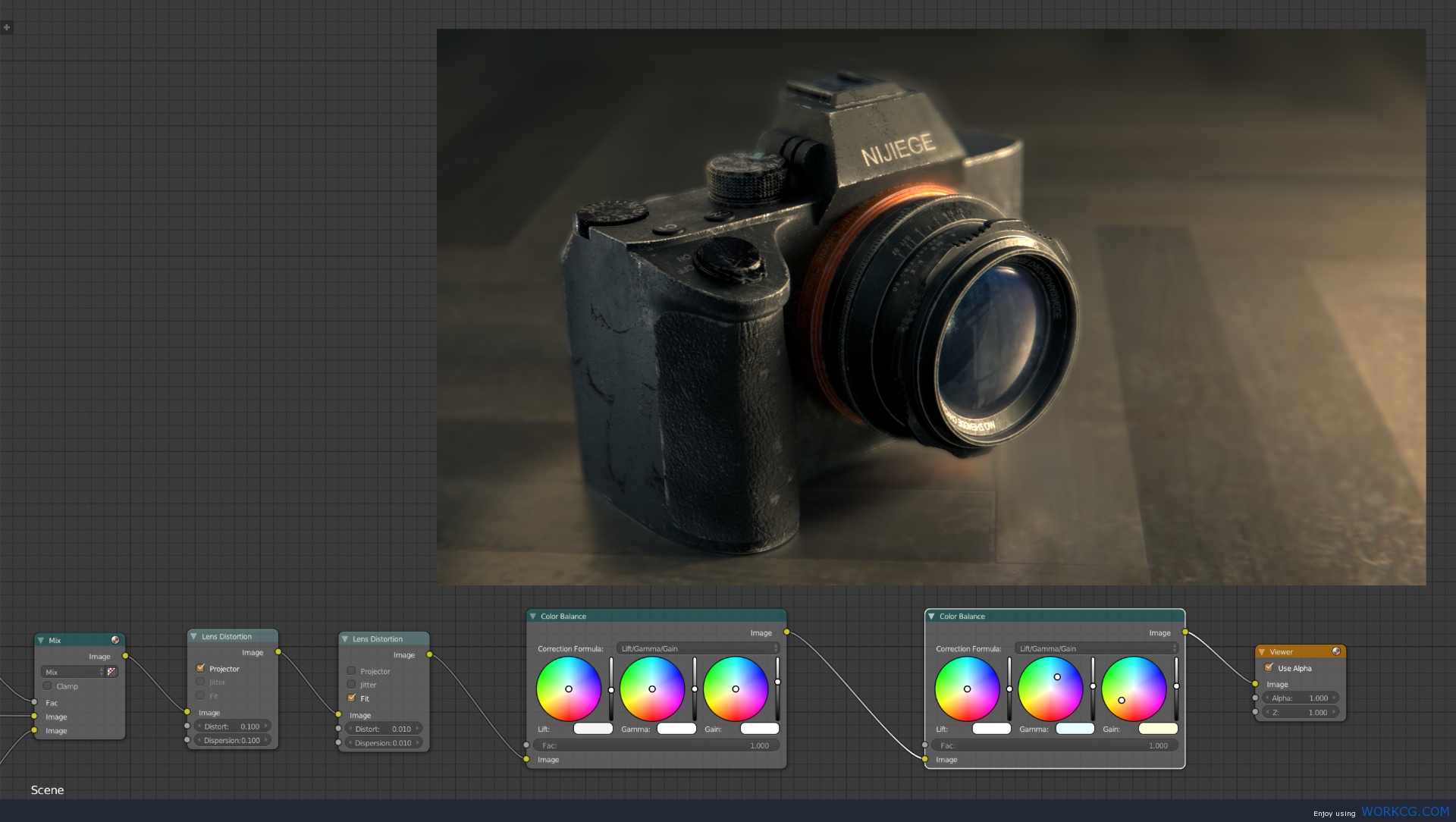Click Distort 0.100 field on first Lens Distortion
Viewport: 1456px width, 822px height.
(x=233, y=726)
